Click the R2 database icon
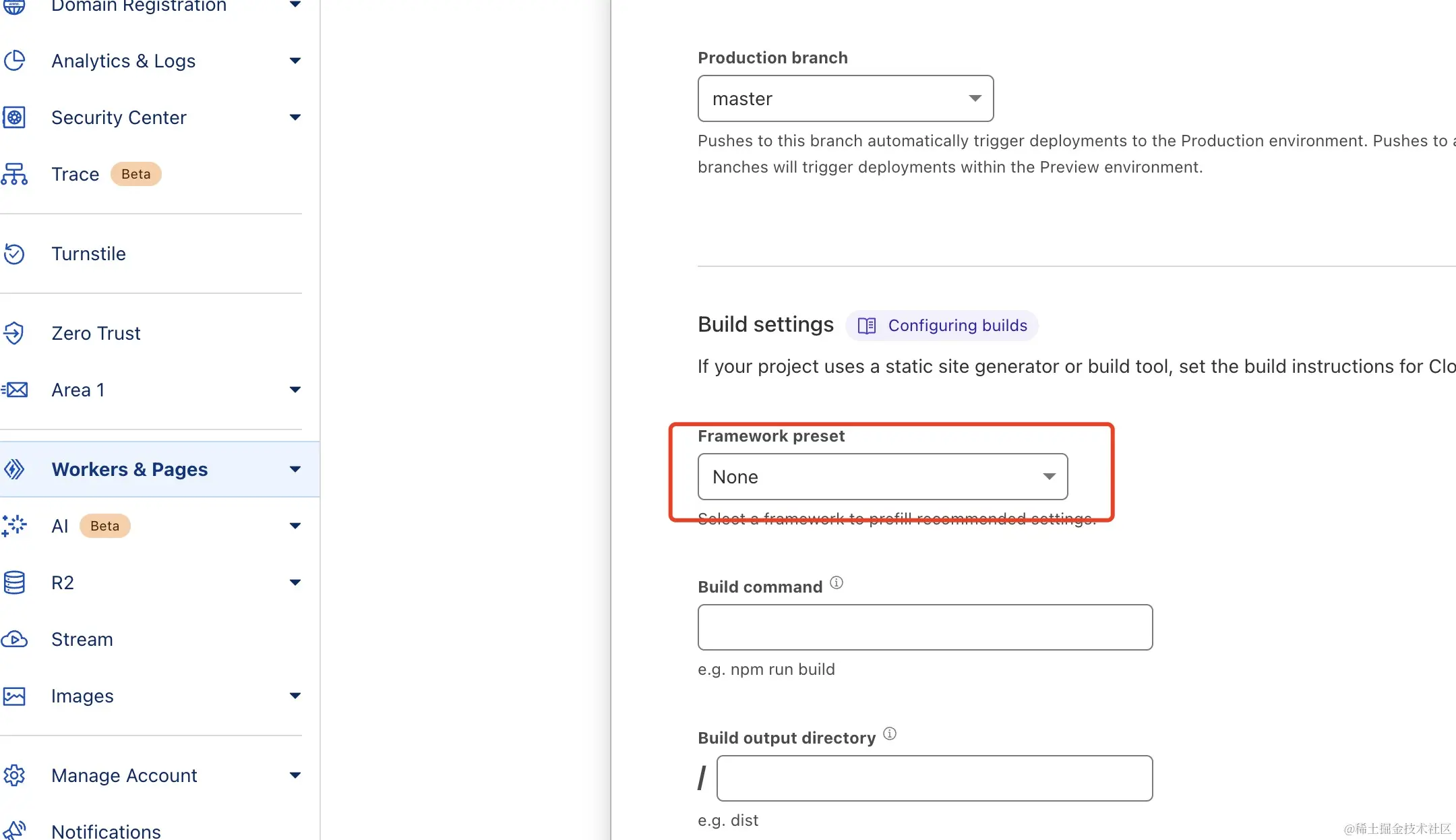1456x840 pixels. point(14,582)
